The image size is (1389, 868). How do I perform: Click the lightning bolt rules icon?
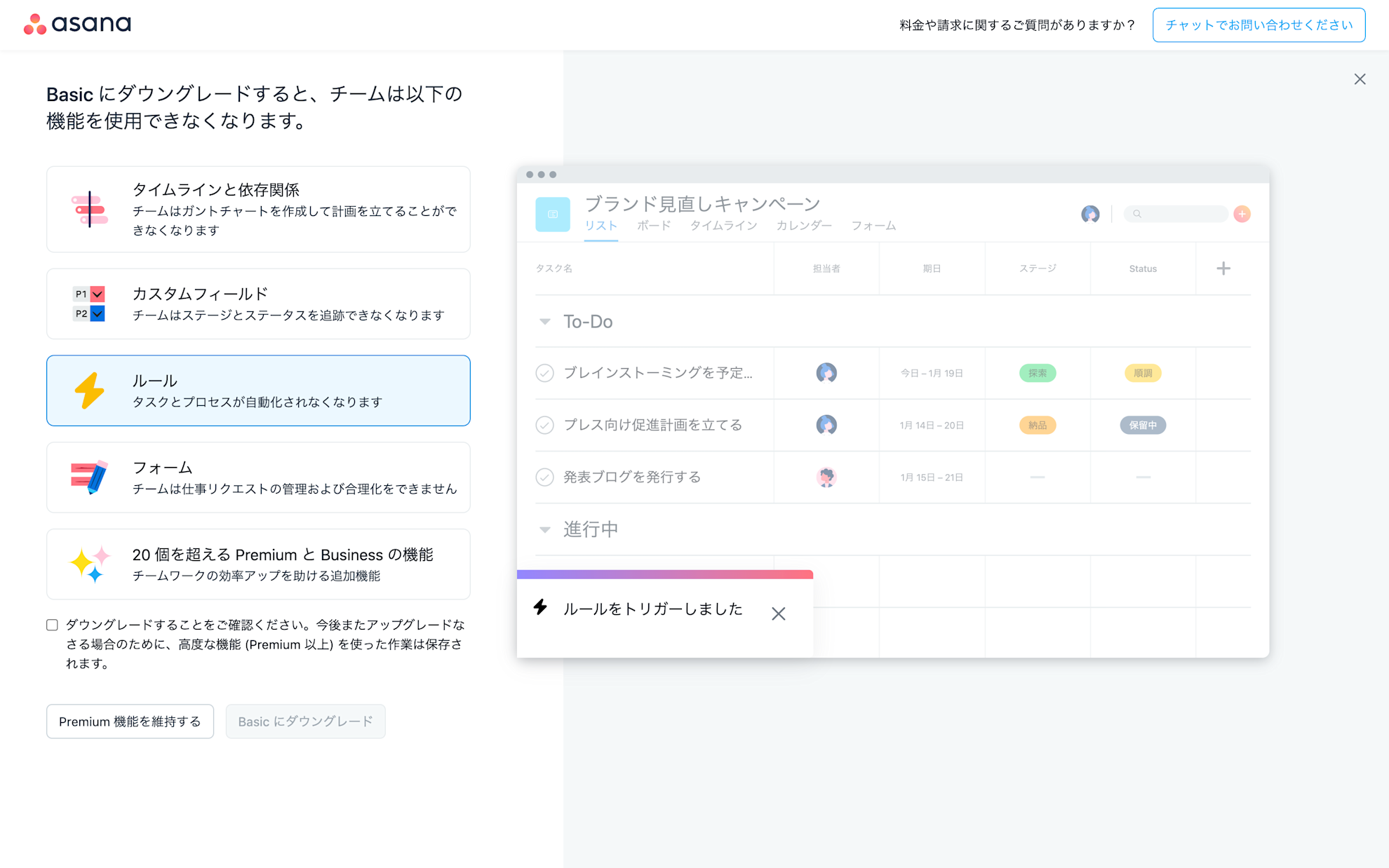pos(90,391)
